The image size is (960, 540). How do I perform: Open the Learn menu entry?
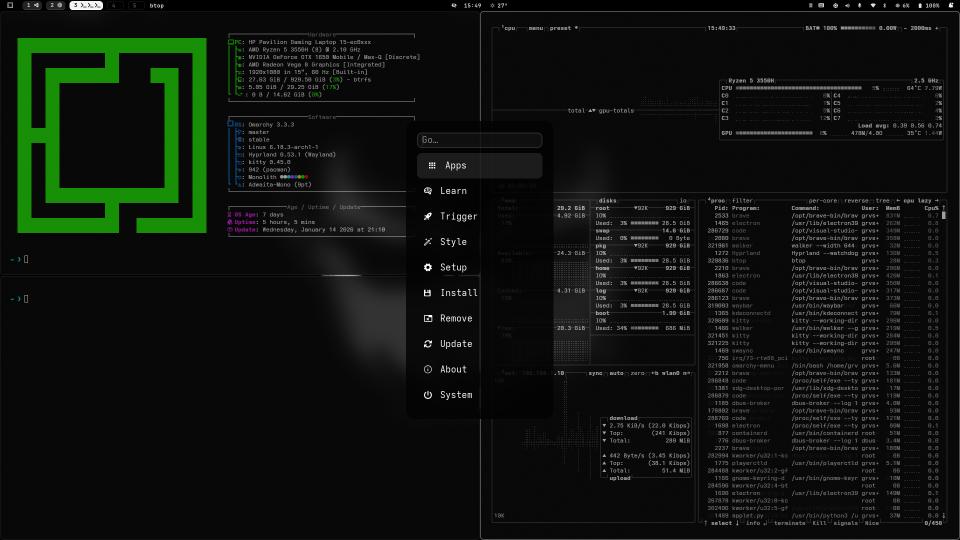[x=479, y=191]
